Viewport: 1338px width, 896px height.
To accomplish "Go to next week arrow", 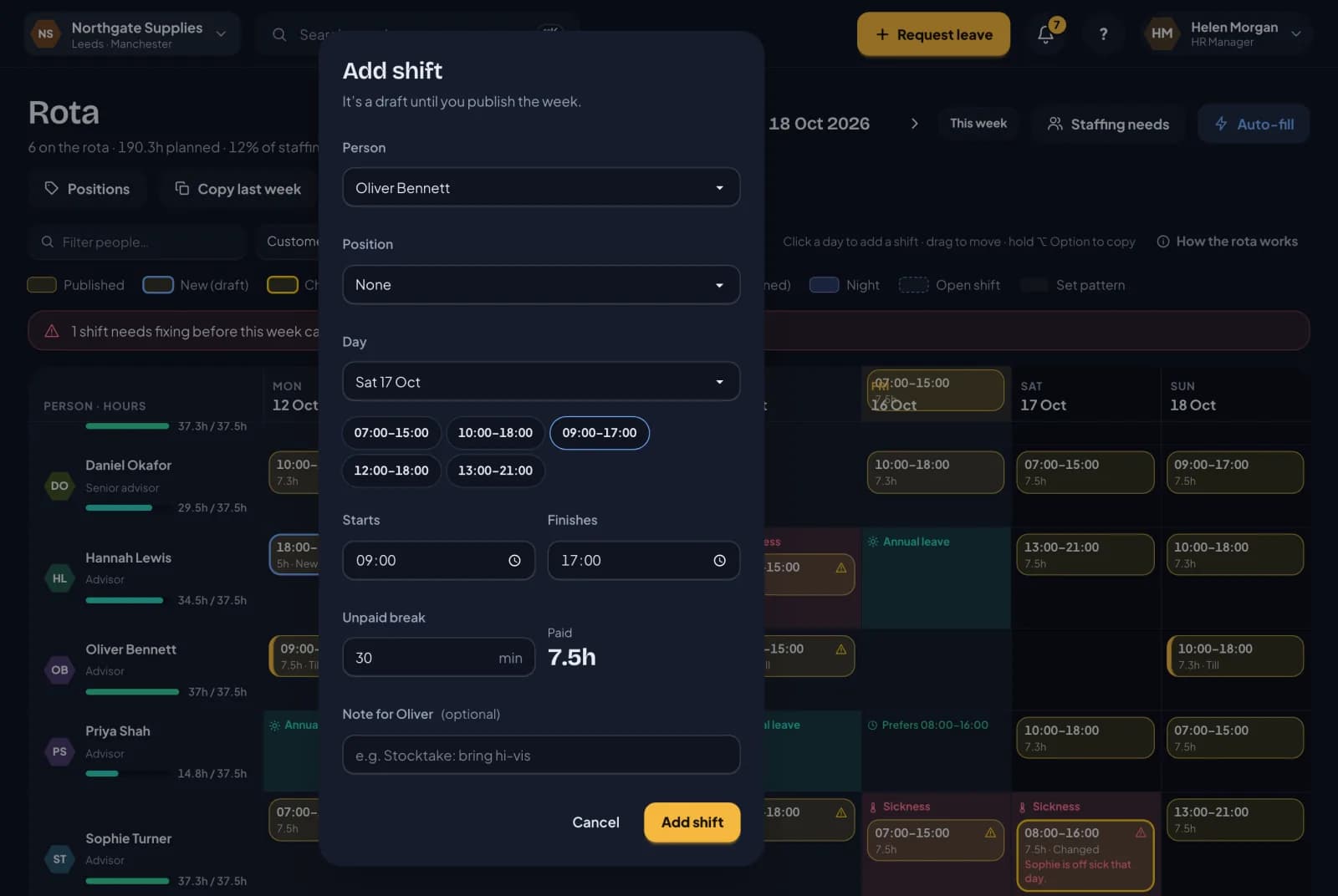I will (914, 124).
